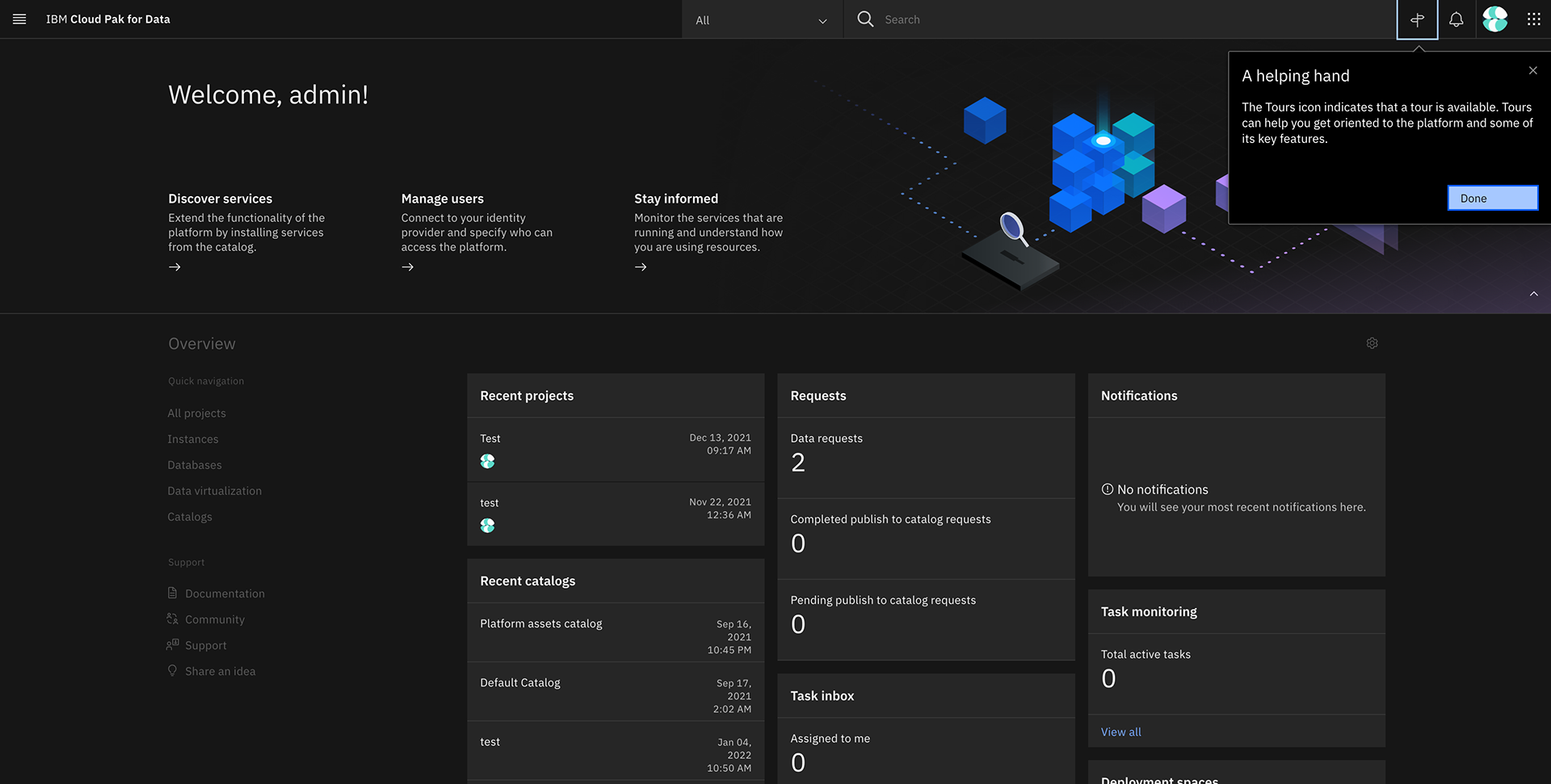
Task: Close the A helping hand popup
Action: pyautogui.click(x=1532, y=70)
